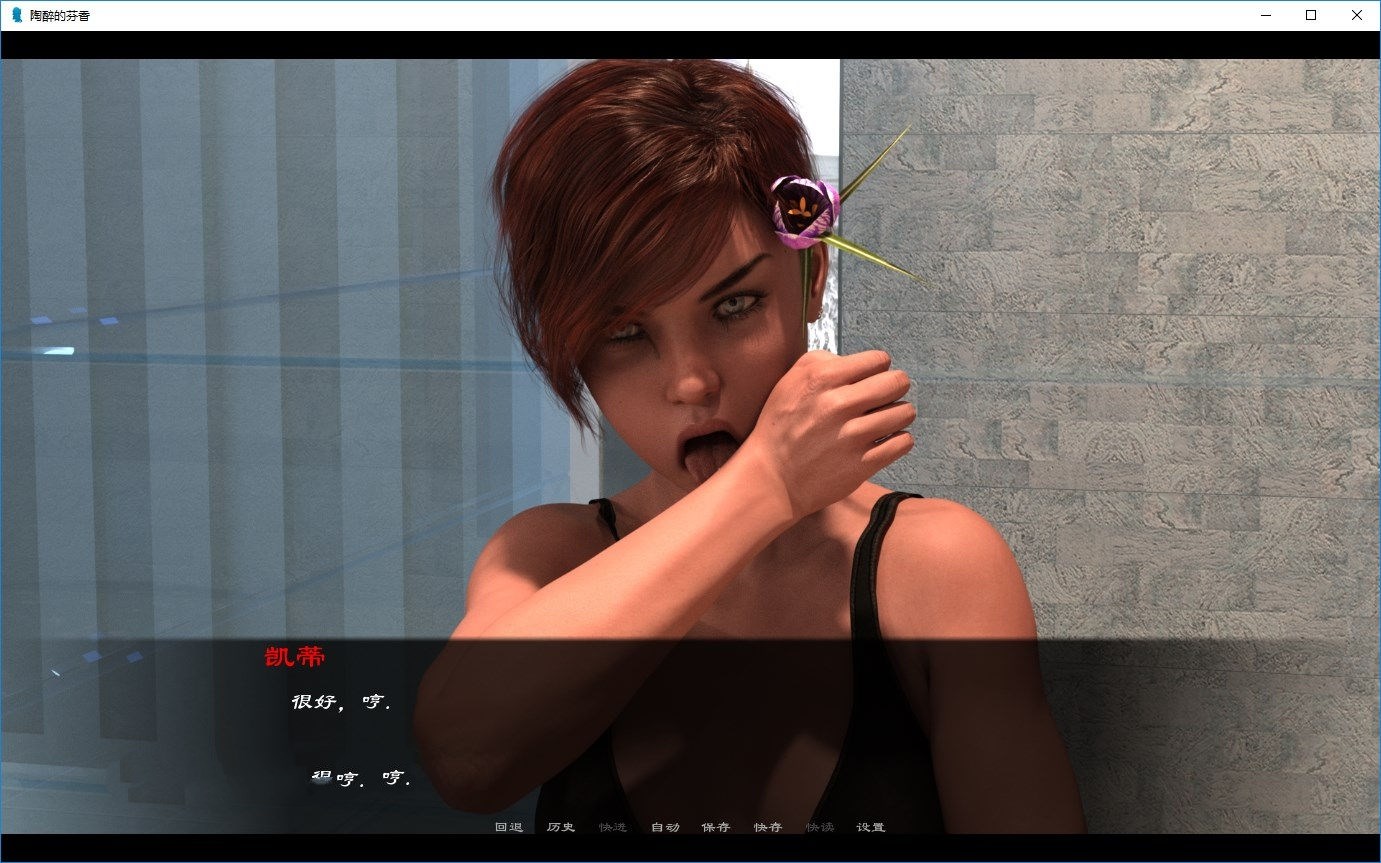Click the dialogue line 很好，哼.
Viewport: 1381px width, 863px height.
(340, 702)
